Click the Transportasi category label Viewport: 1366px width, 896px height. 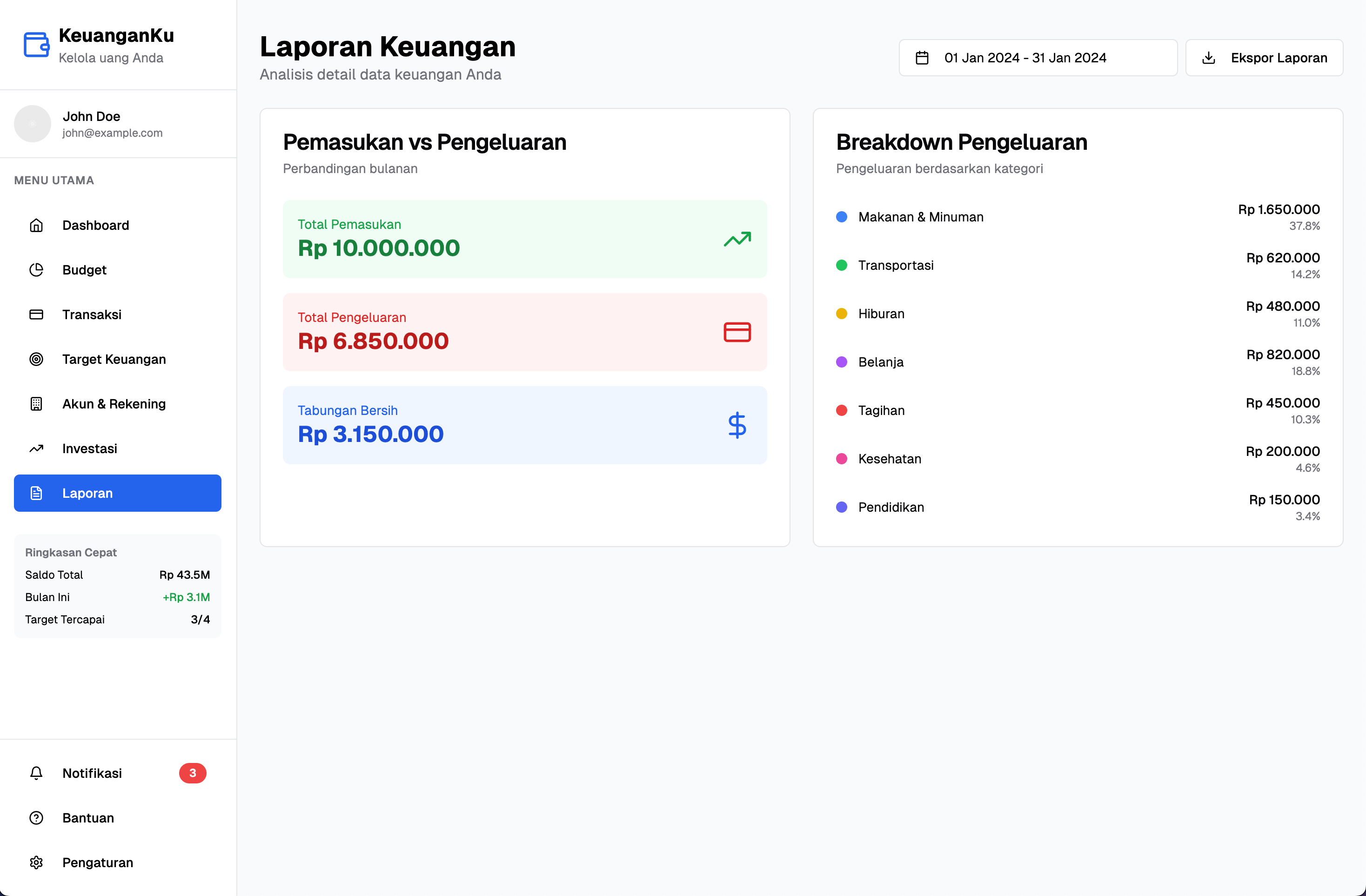click(895, 265)
